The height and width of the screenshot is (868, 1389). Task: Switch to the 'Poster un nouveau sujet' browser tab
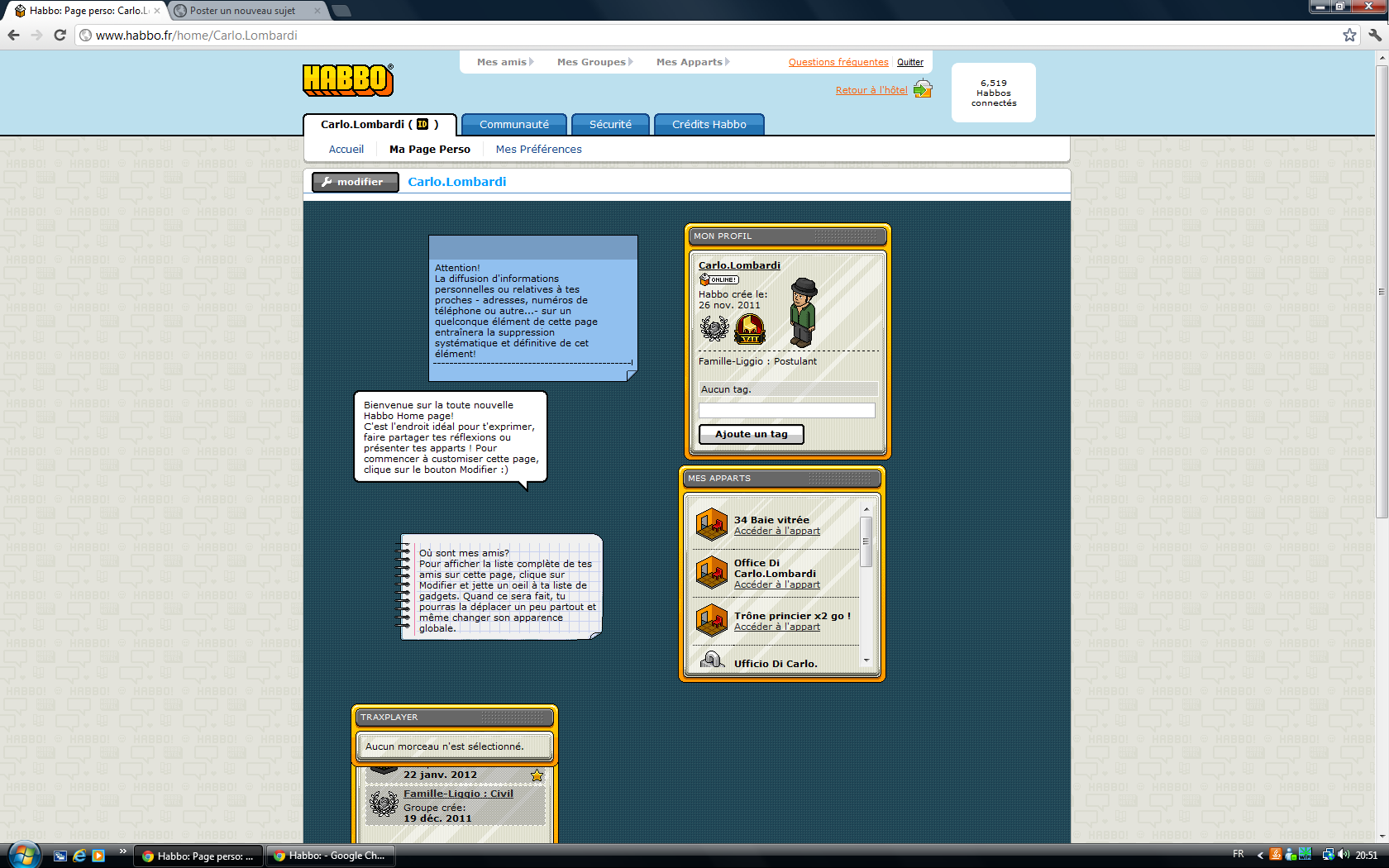244,11
